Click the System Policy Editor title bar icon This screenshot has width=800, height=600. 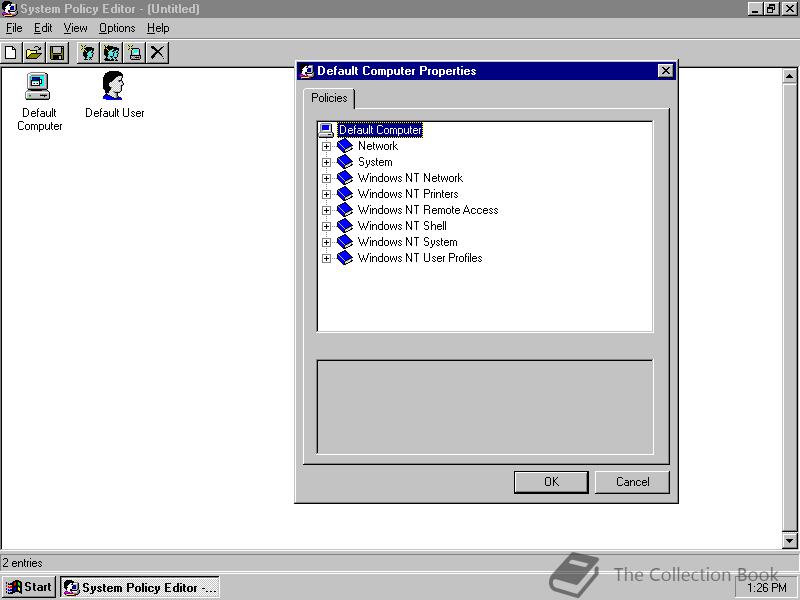coord(9,9)
